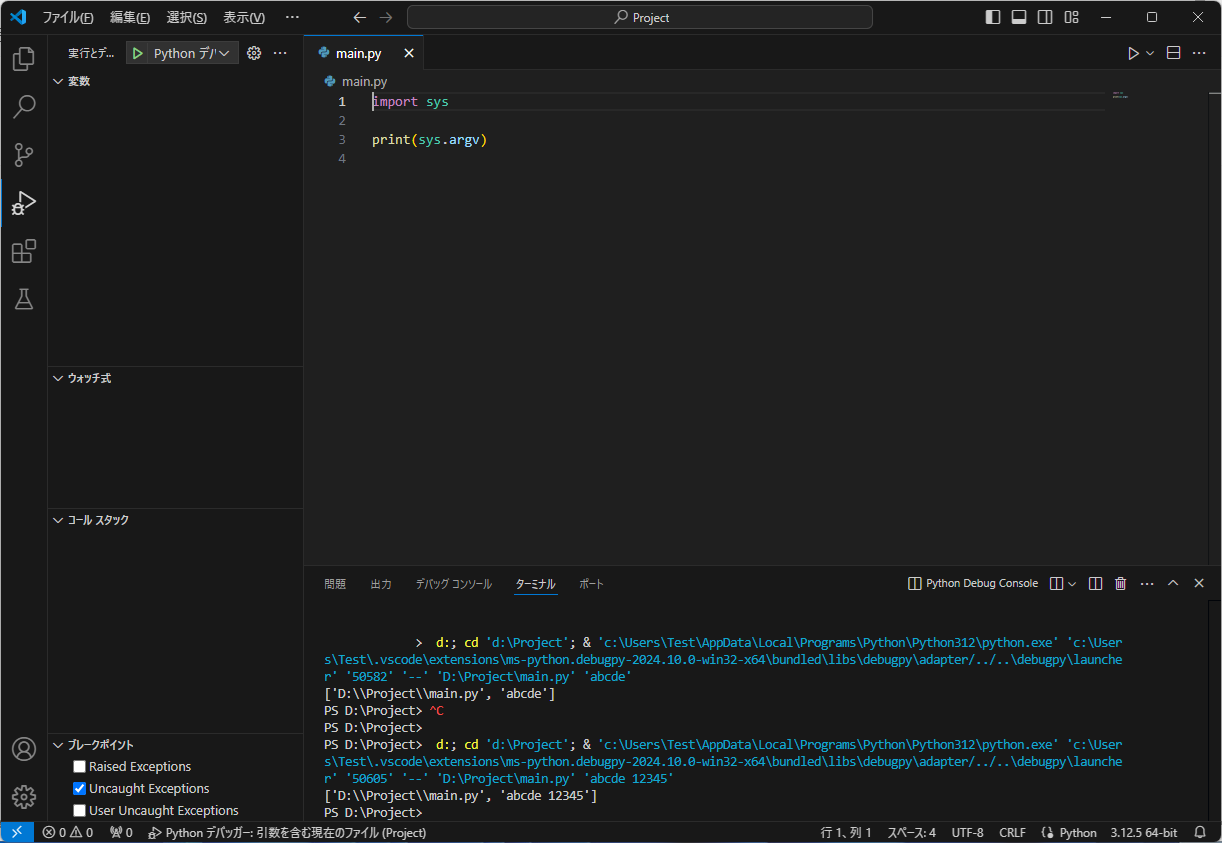Navigate back with the left arrow

359,17
